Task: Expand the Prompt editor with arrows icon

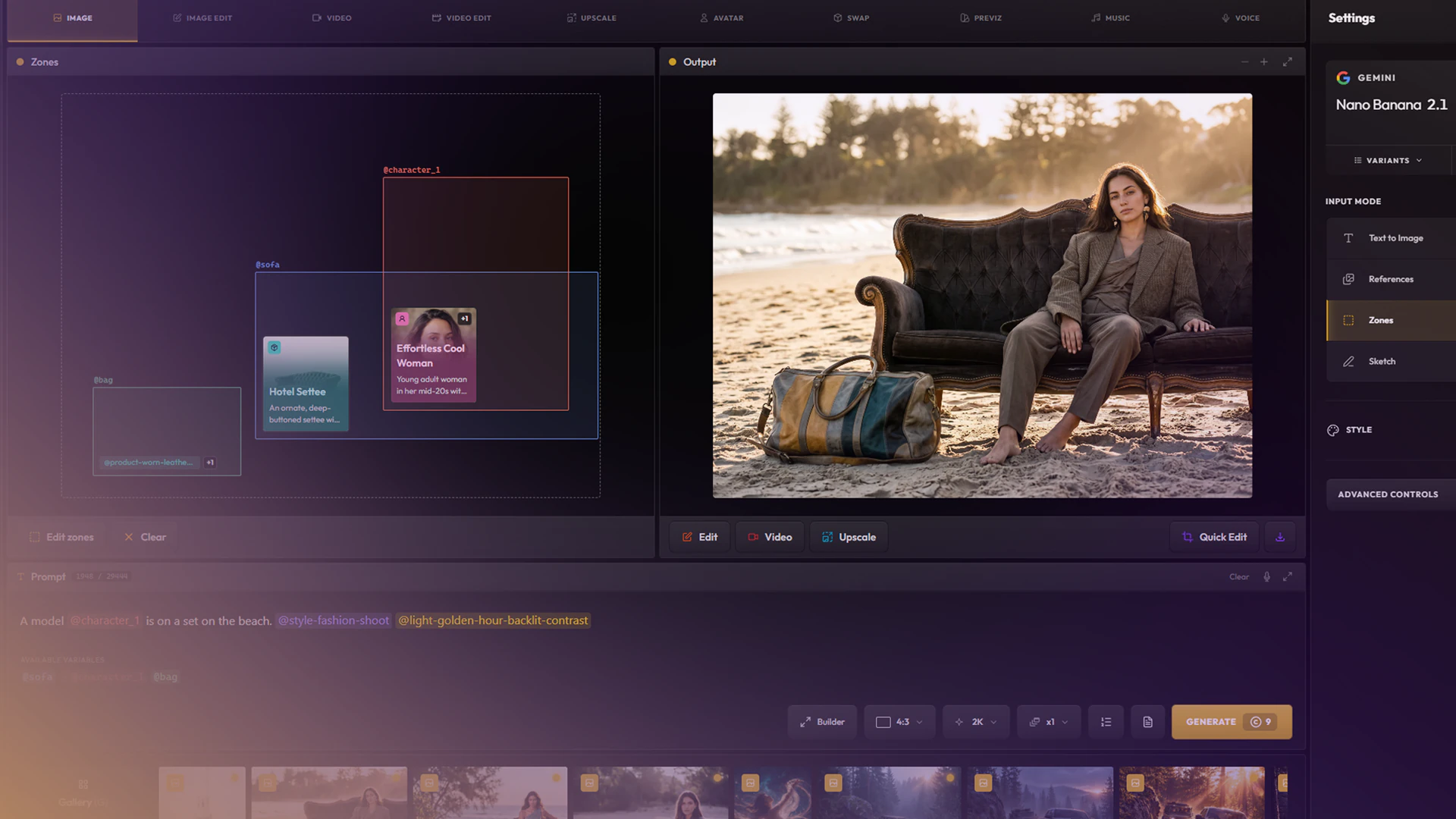Action: (1288, 577)
